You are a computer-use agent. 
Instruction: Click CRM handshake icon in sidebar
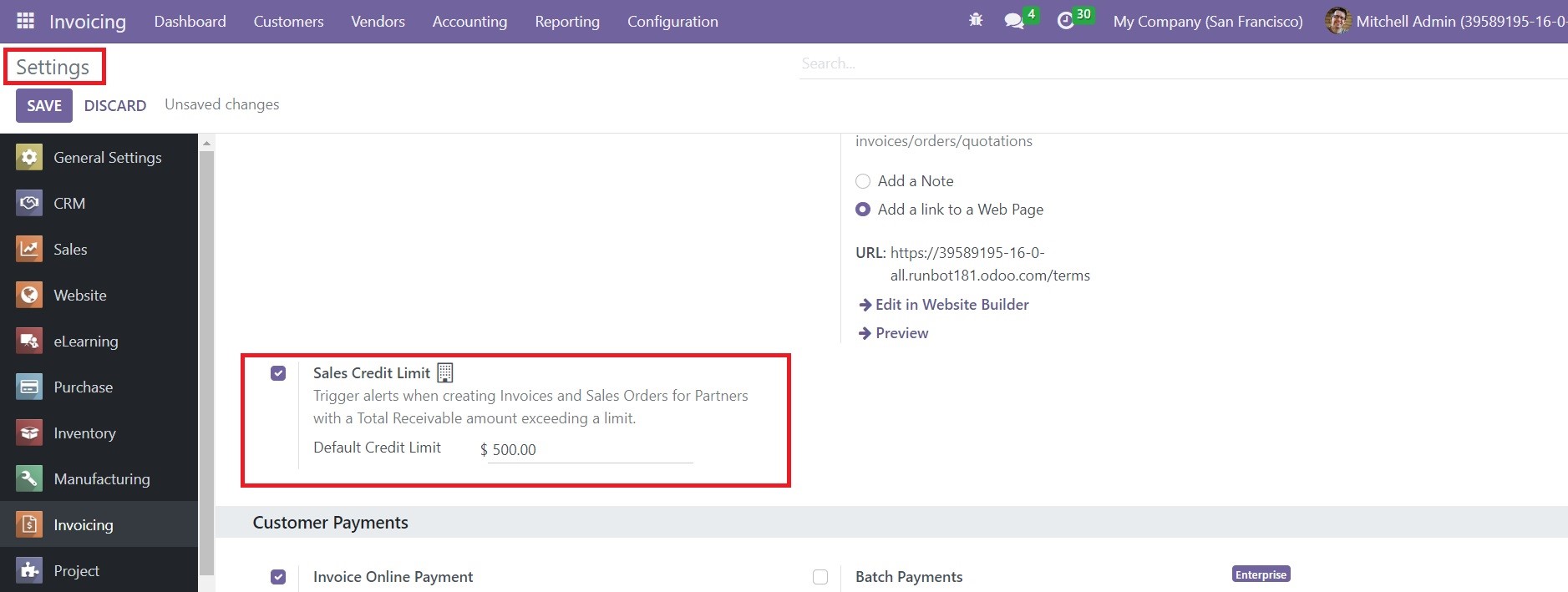29,203
